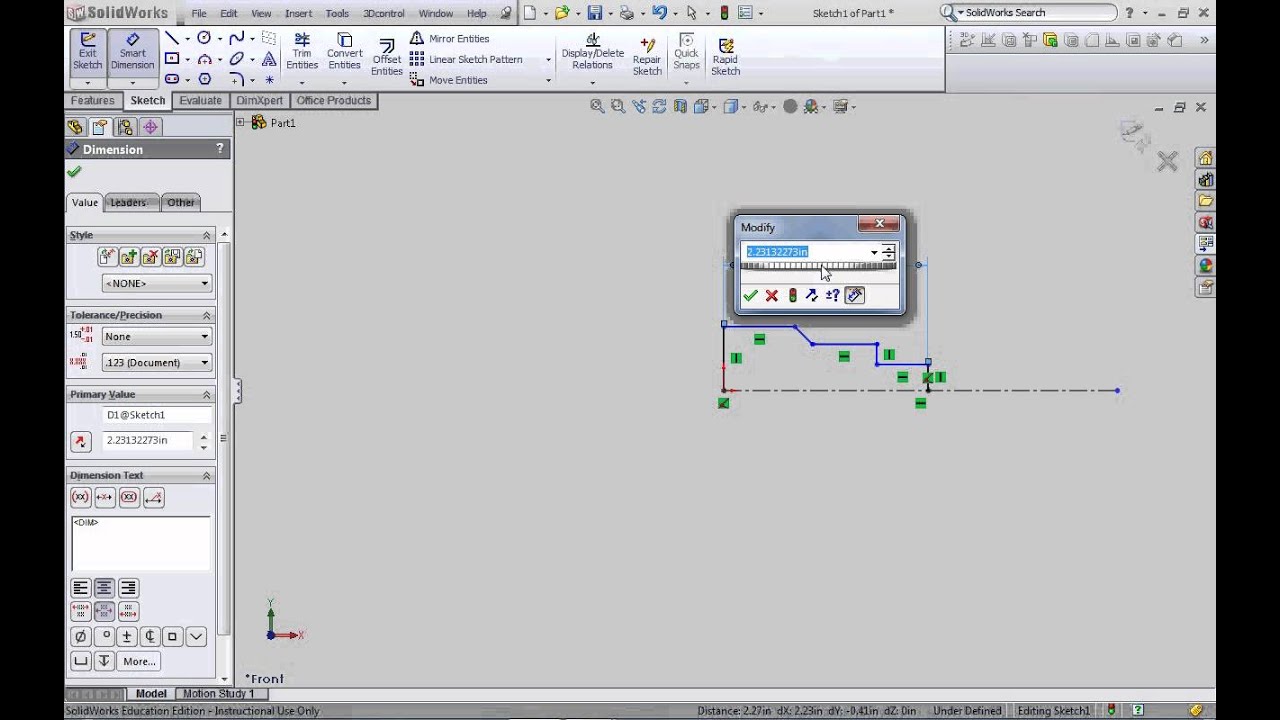Open Design Library tab in task pane

(x=1206, y=180)
